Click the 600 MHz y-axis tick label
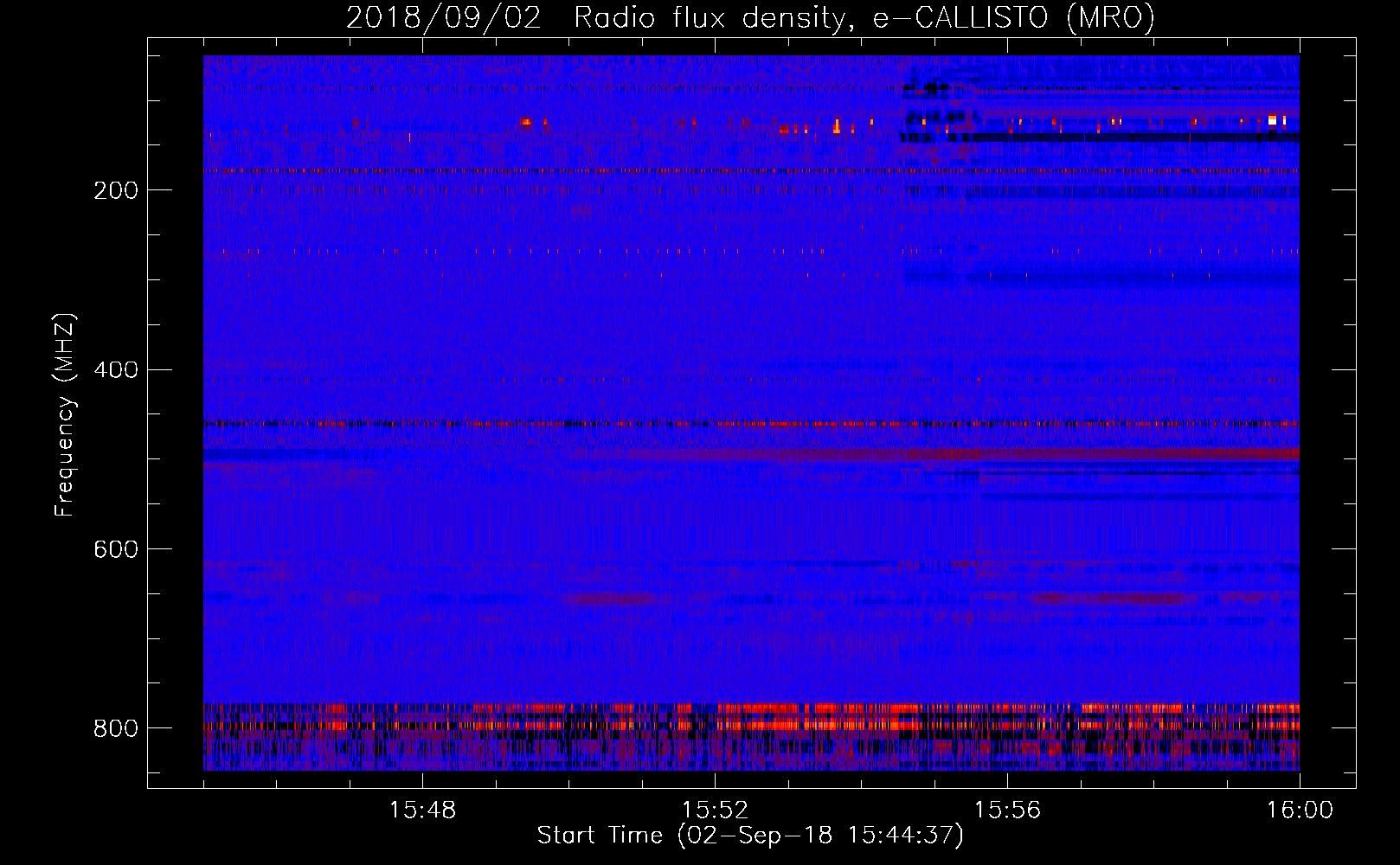The image size is (1400, 865). [116, 549]
